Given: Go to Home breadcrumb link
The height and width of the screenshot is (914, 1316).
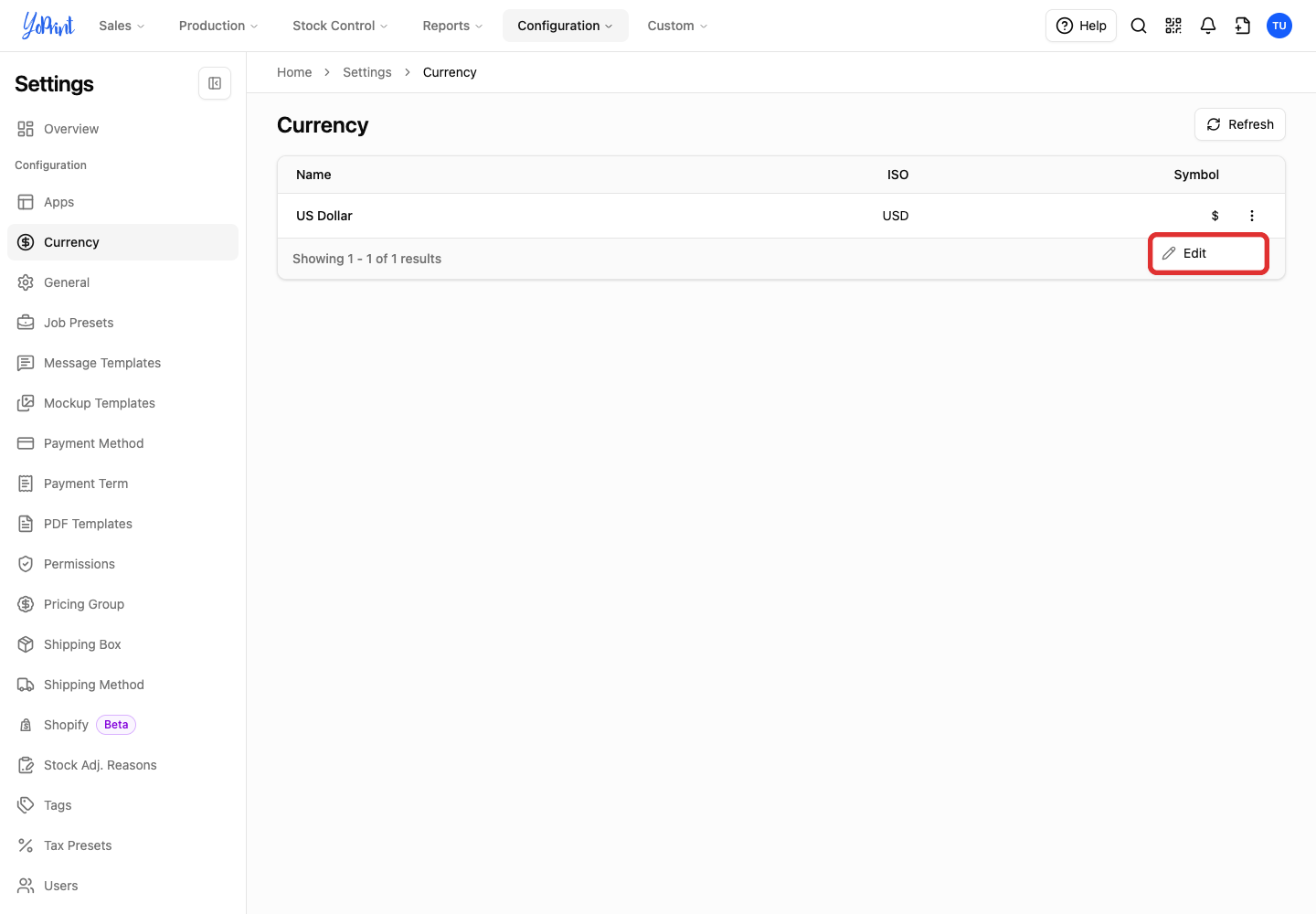Looking at the screenshot, I should (x=294, y=72).
